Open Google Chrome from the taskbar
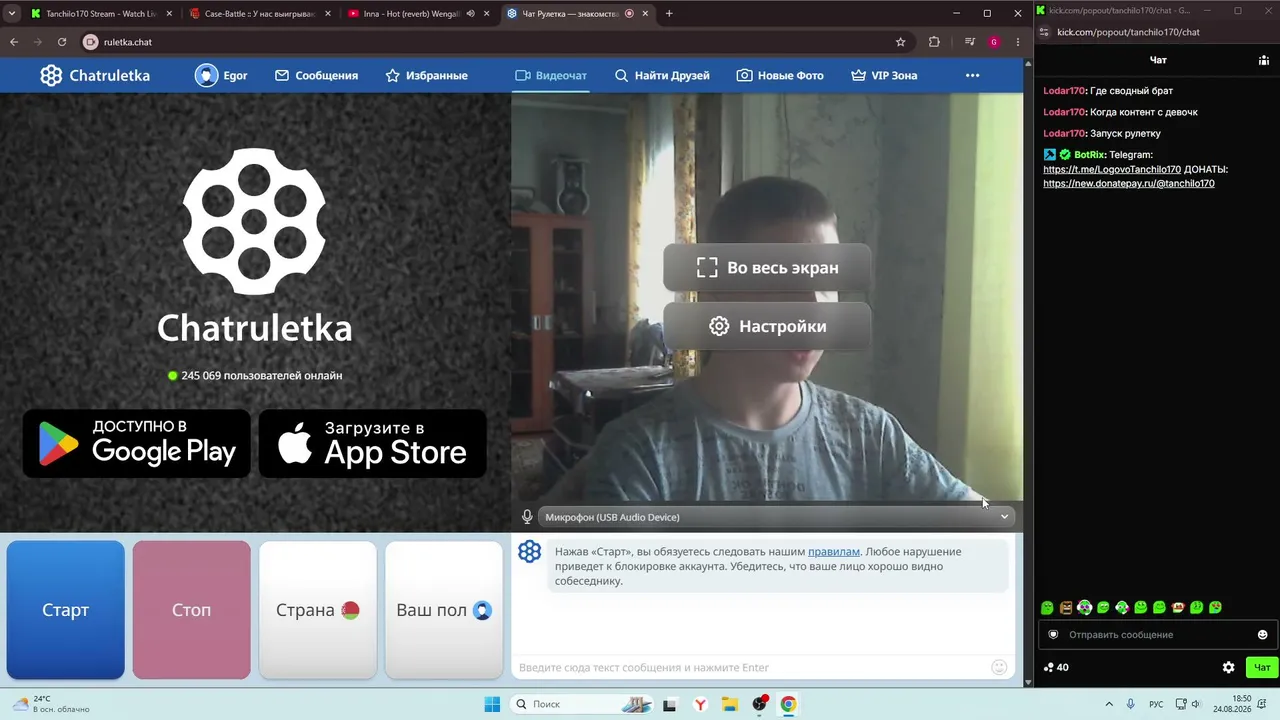This screenshot has height=720, width=1280. (x=788, y=704)
